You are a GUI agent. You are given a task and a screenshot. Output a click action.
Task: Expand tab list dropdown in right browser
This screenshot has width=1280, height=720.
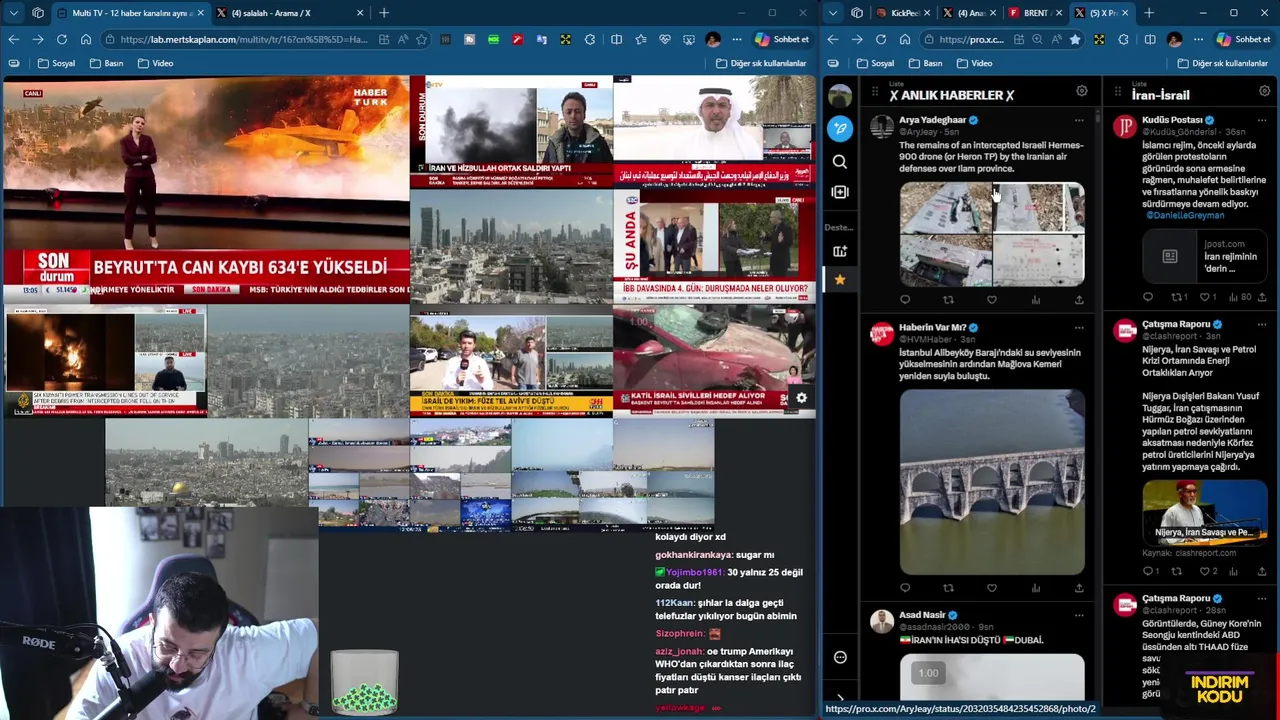tap(832, 13)
